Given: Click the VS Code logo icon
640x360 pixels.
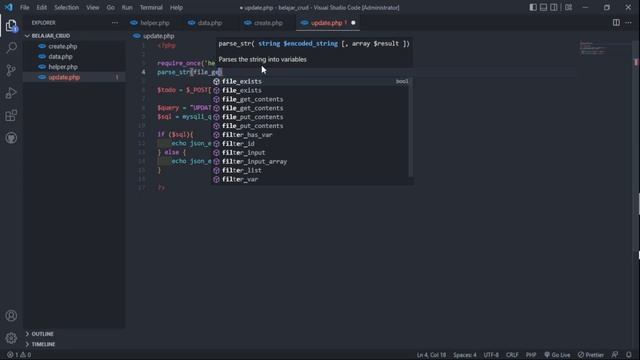Looking at the screenshot, I should tap(9, 7).
